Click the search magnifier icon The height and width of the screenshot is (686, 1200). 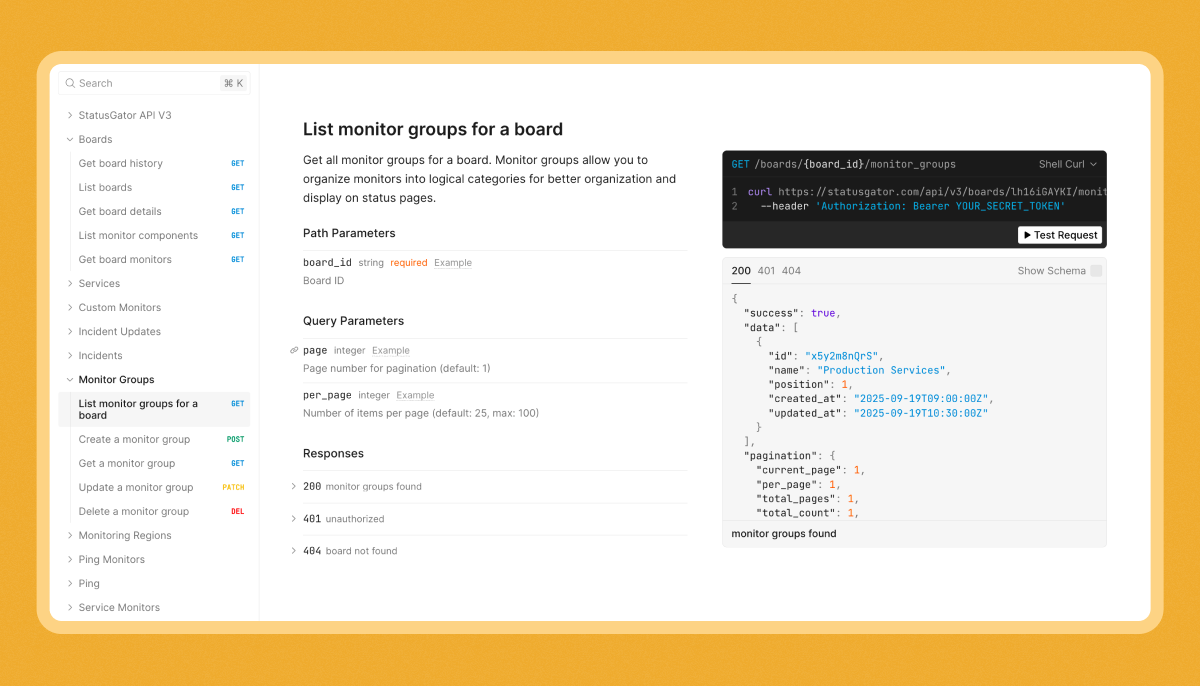point(70,83)
